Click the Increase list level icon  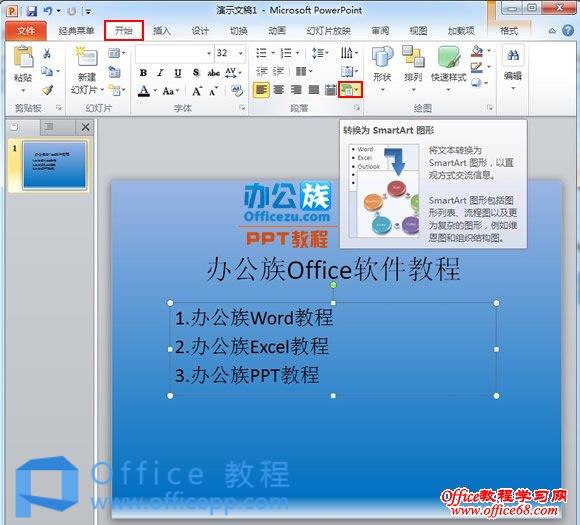click(278, 71)
